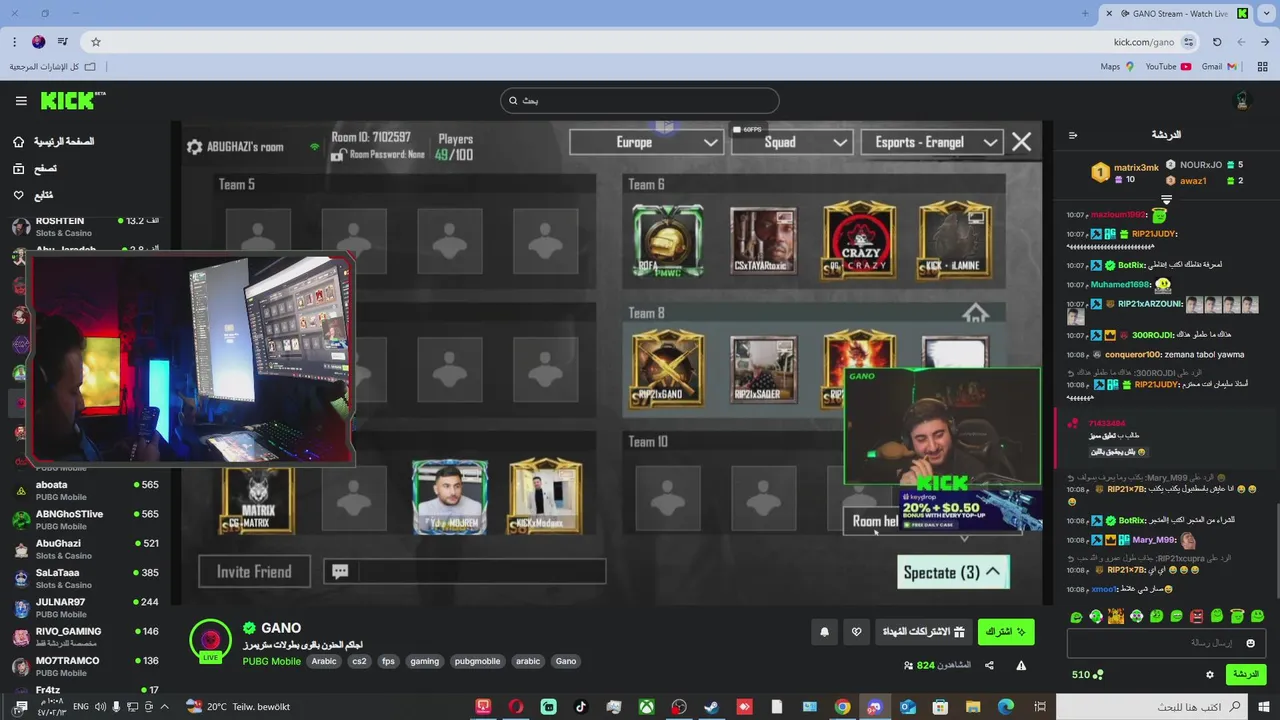Click the chat message input box

click(1167, 643)
